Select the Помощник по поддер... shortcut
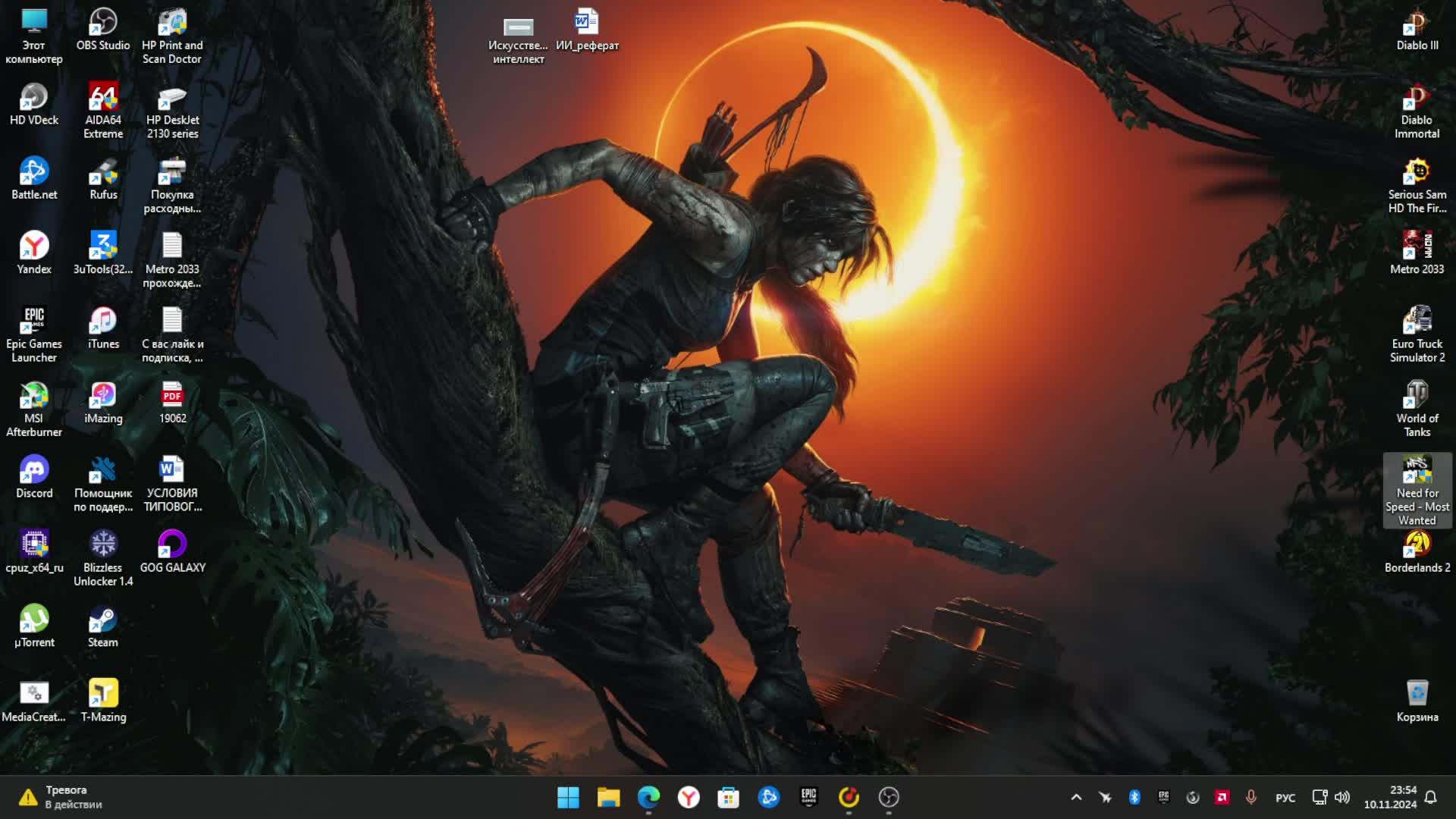 [103, 484]
